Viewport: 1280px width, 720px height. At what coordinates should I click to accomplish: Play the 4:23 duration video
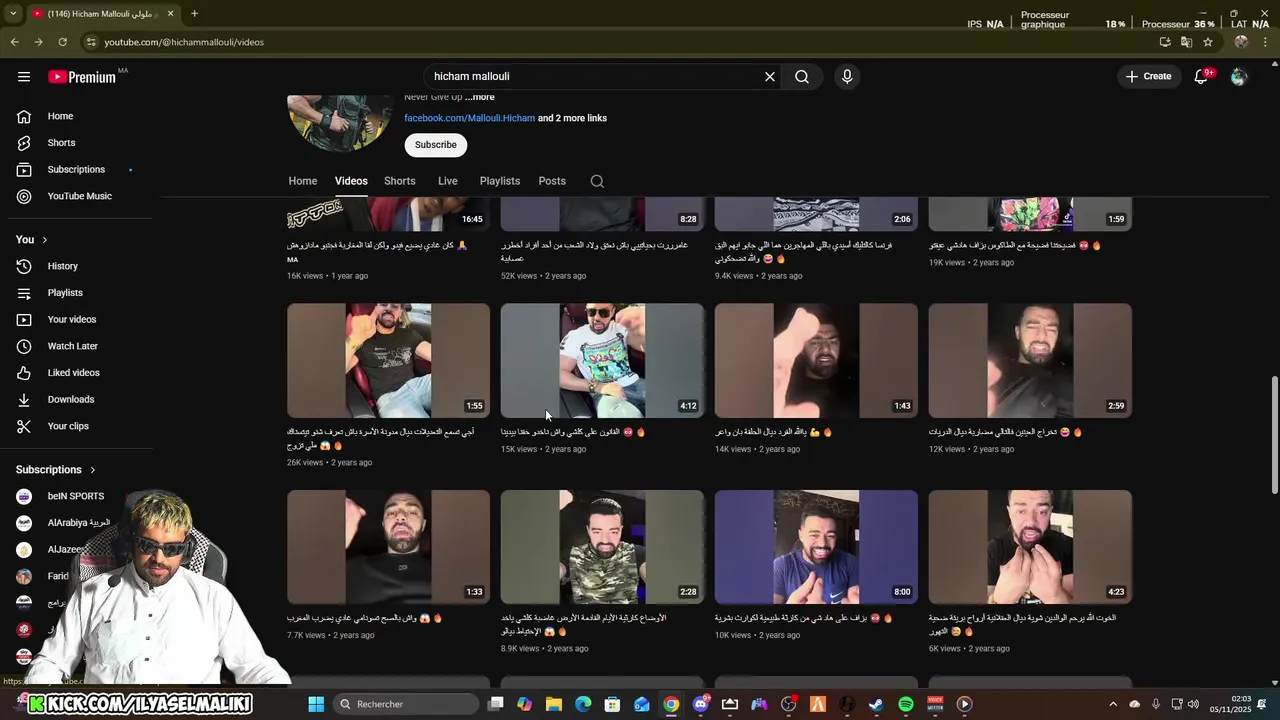coord(1030,547)
